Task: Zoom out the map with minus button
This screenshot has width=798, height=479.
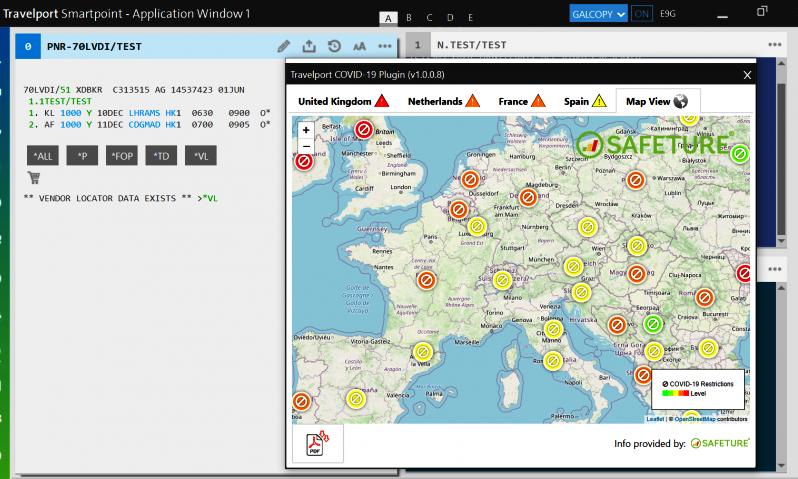Action: (x=306, y=146)
